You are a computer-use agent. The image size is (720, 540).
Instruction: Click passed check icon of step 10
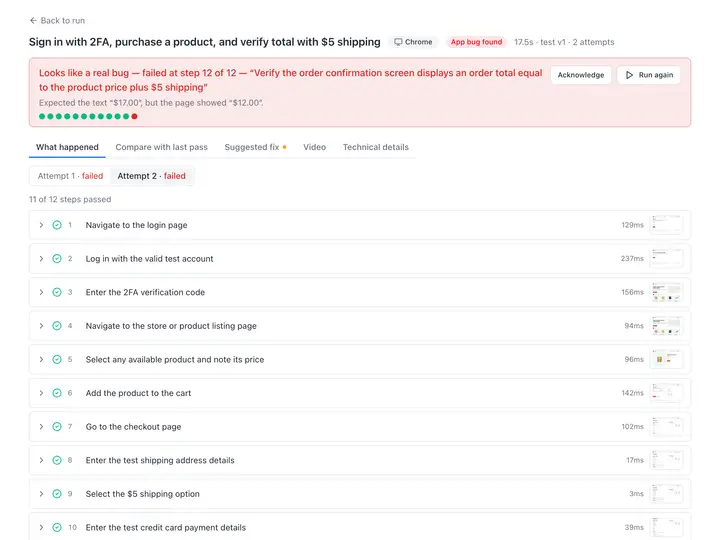click(x=57, y=527)
